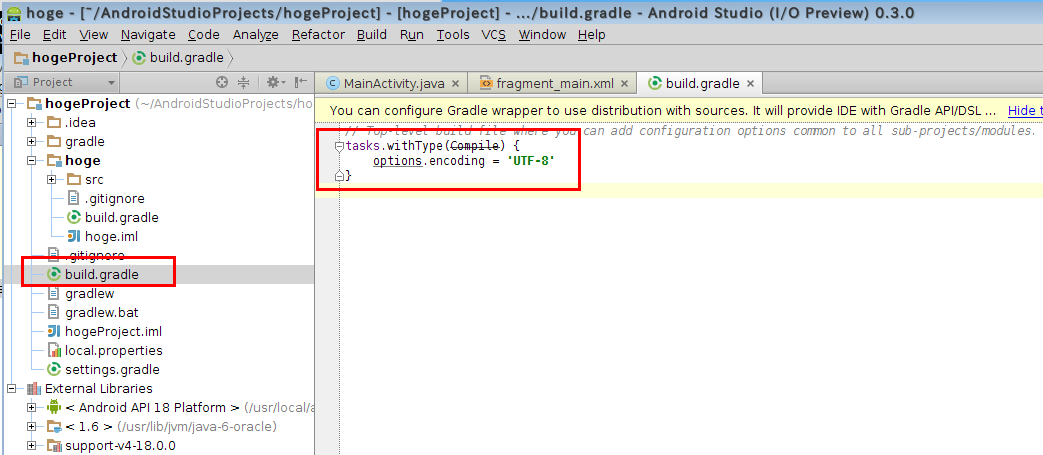This screenshot has height=455, width=1043.
Task: Click the settings.gradle file icon
Action: pyautogui.click(x=54, y=369)
